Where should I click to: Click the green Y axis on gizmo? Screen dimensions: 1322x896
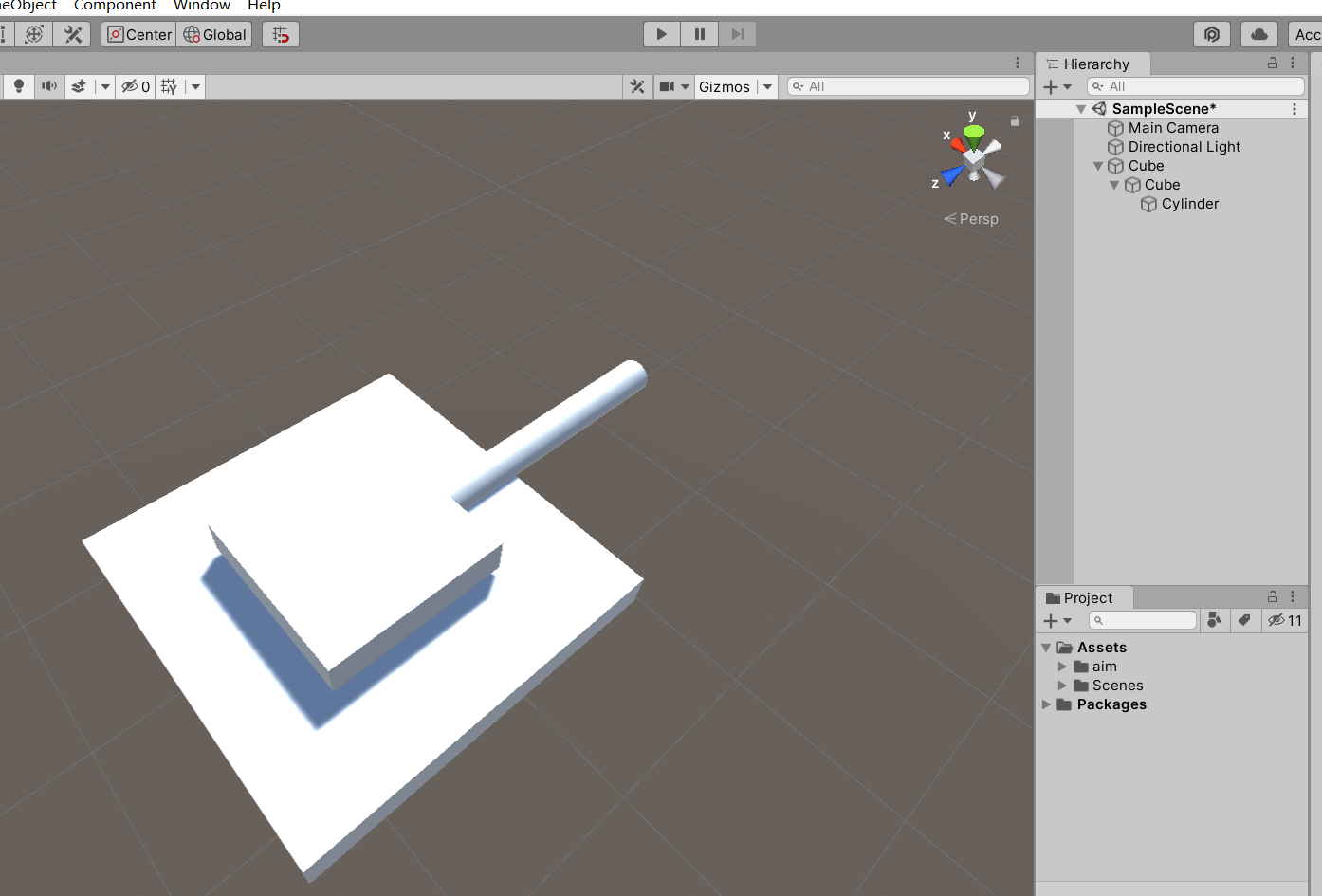[974, 132]
